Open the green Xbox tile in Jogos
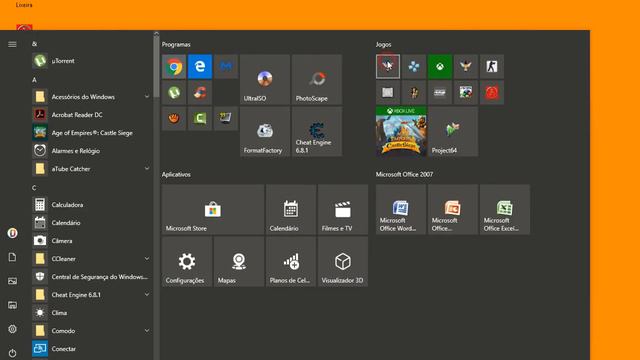640x360 pixels. point(440,67)
